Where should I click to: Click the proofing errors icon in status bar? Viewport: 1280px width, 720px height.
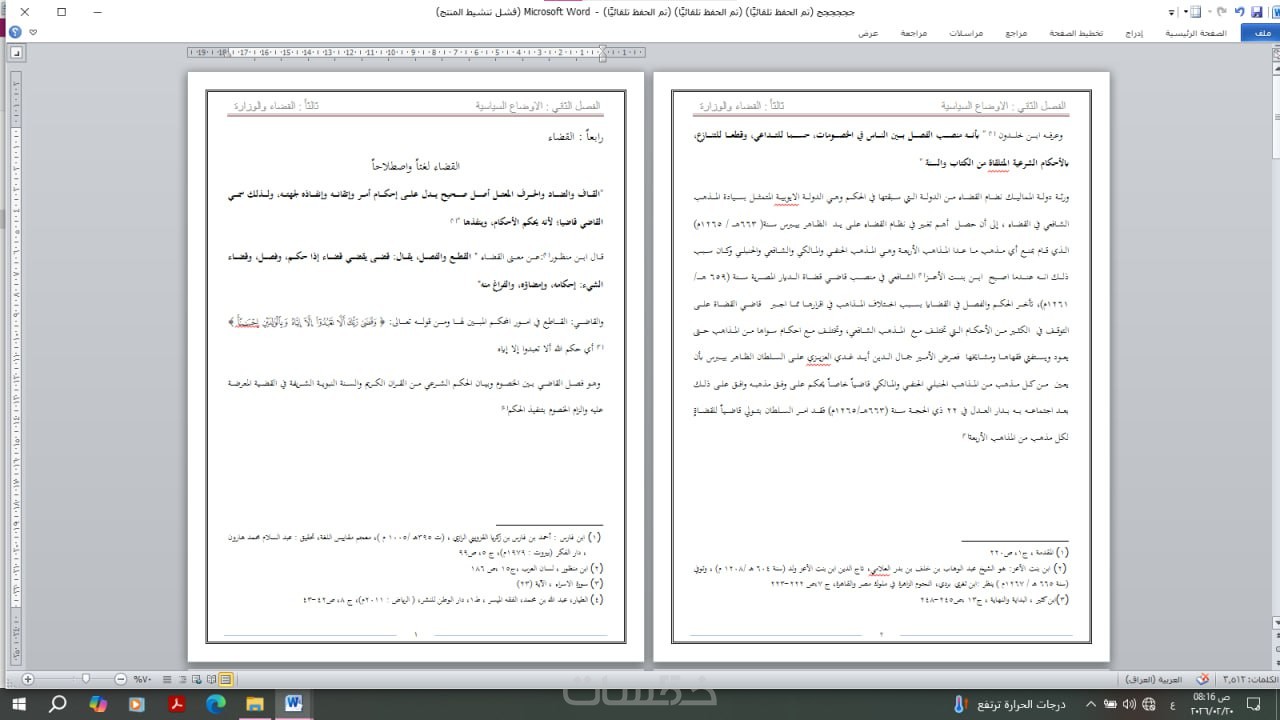[x=1203, y=679]
